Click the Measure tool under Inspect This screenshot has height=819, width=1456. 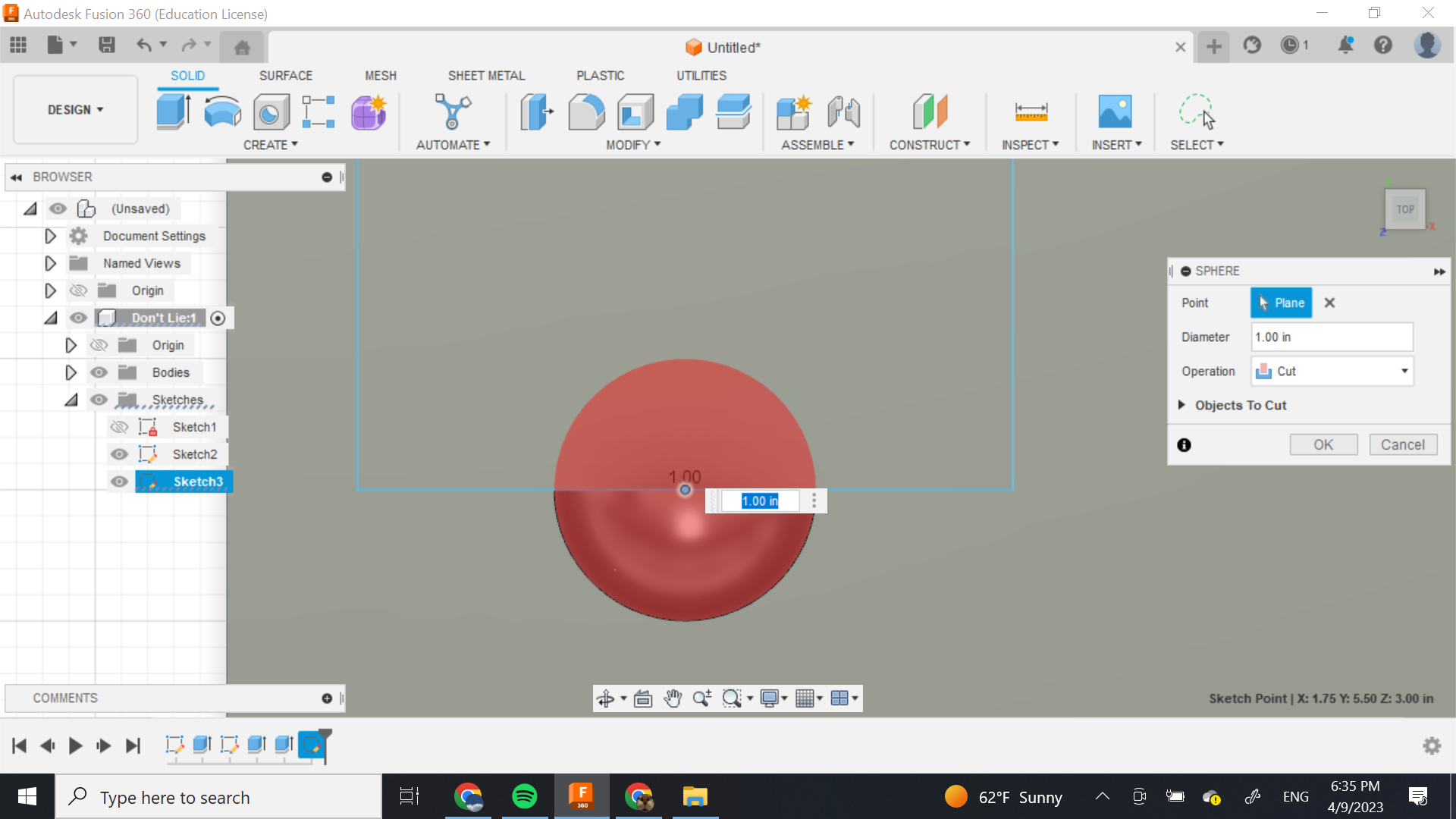pyautogui.click(x=1031, y=112)
